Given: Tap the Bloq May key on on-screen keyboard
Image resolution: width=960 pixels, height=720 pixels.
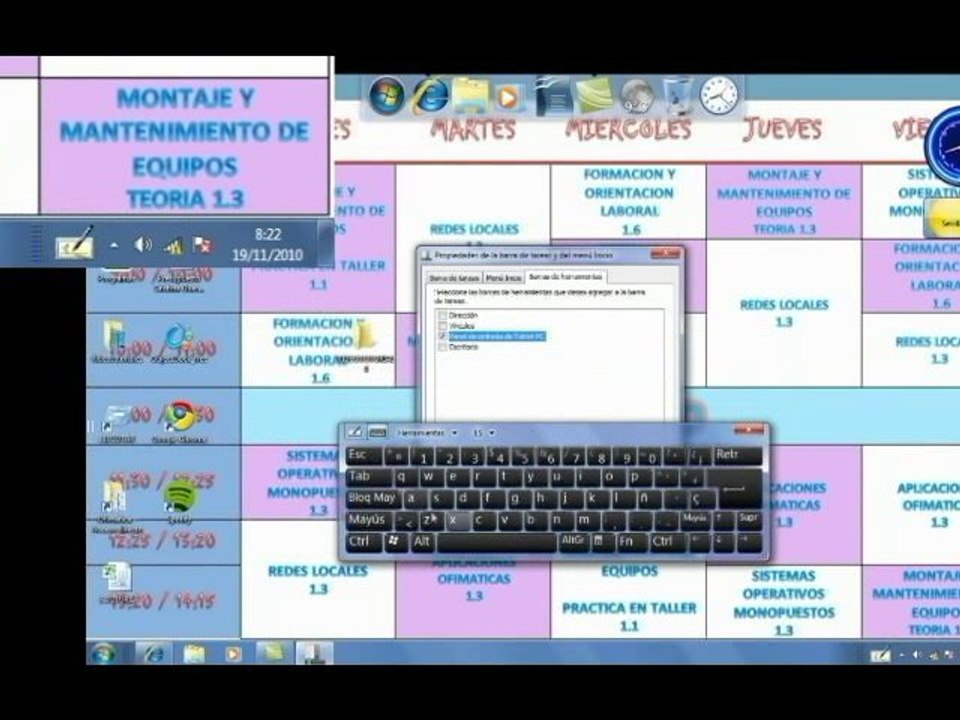Looking at the screenshot, I should tap(373, 498).
